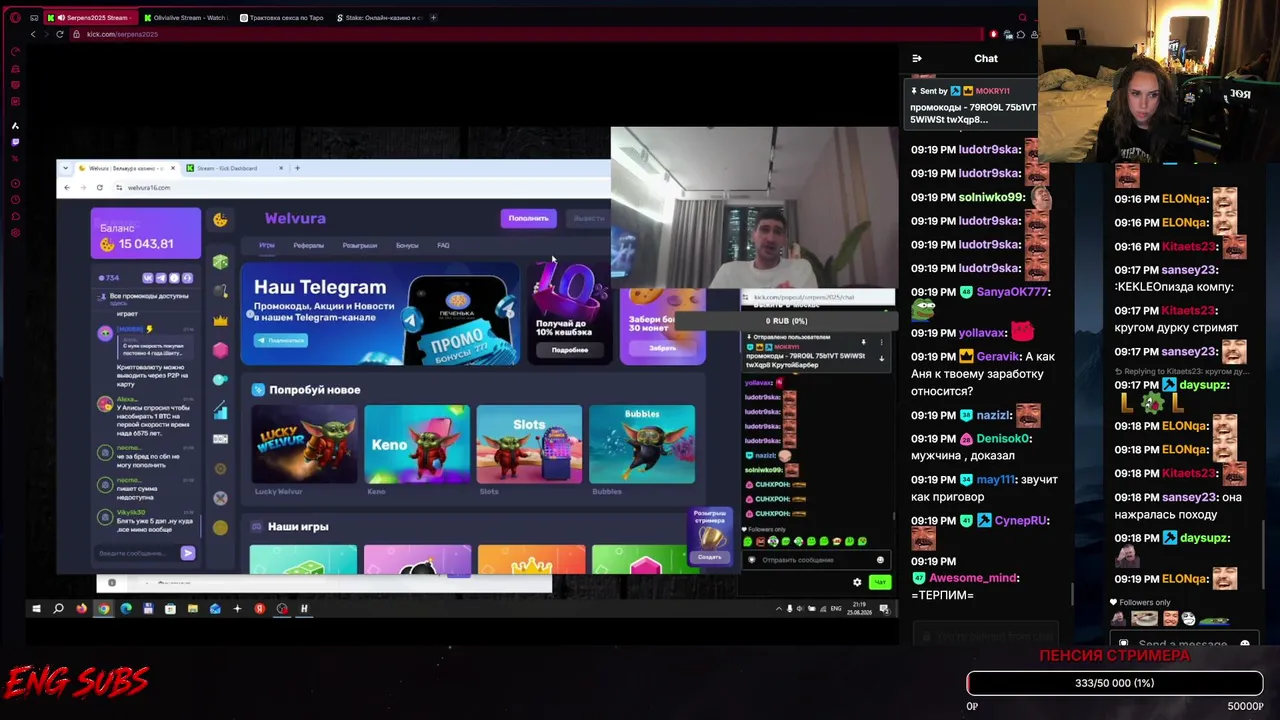The height and width of the screenshot is (720, 1280).
Task: Open the VK social icon in Welvura chat header
Action: [x=148, y=278]
